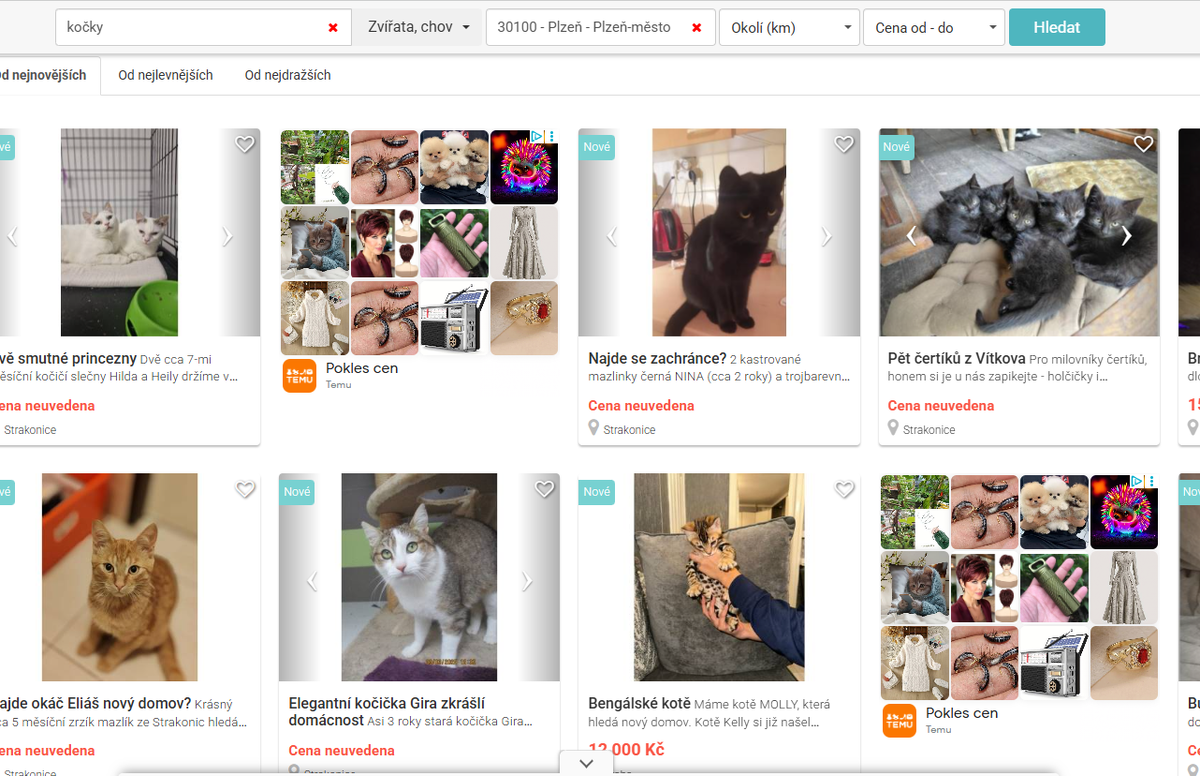Click the Temu logo in the lower ad
The height and width of the screenshot is (776, 1200).
coord(899,720)
